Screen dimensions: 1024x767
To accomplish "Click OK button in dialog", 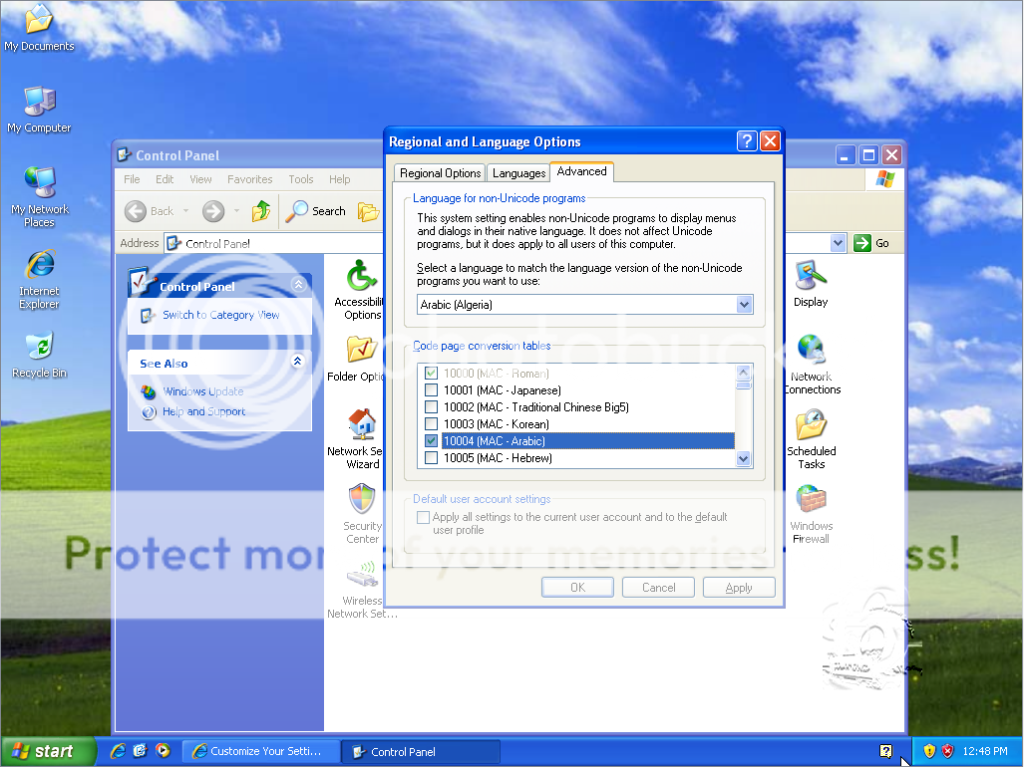I will [x=577, y=587].
